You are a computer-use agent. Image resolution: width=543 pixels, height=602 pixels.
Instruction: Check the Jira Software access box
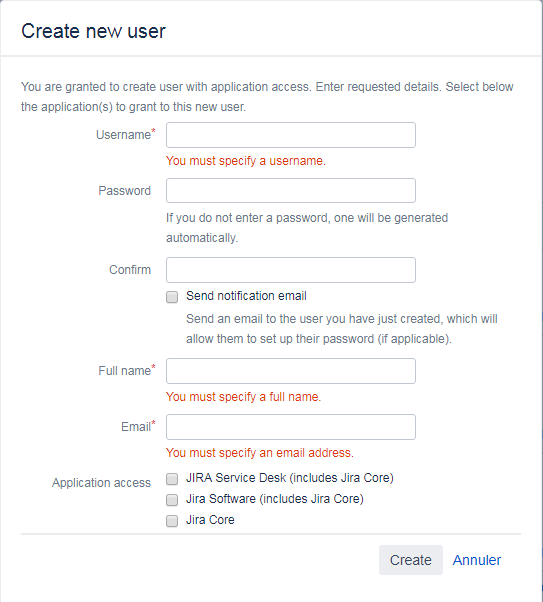tap(172, 500)
